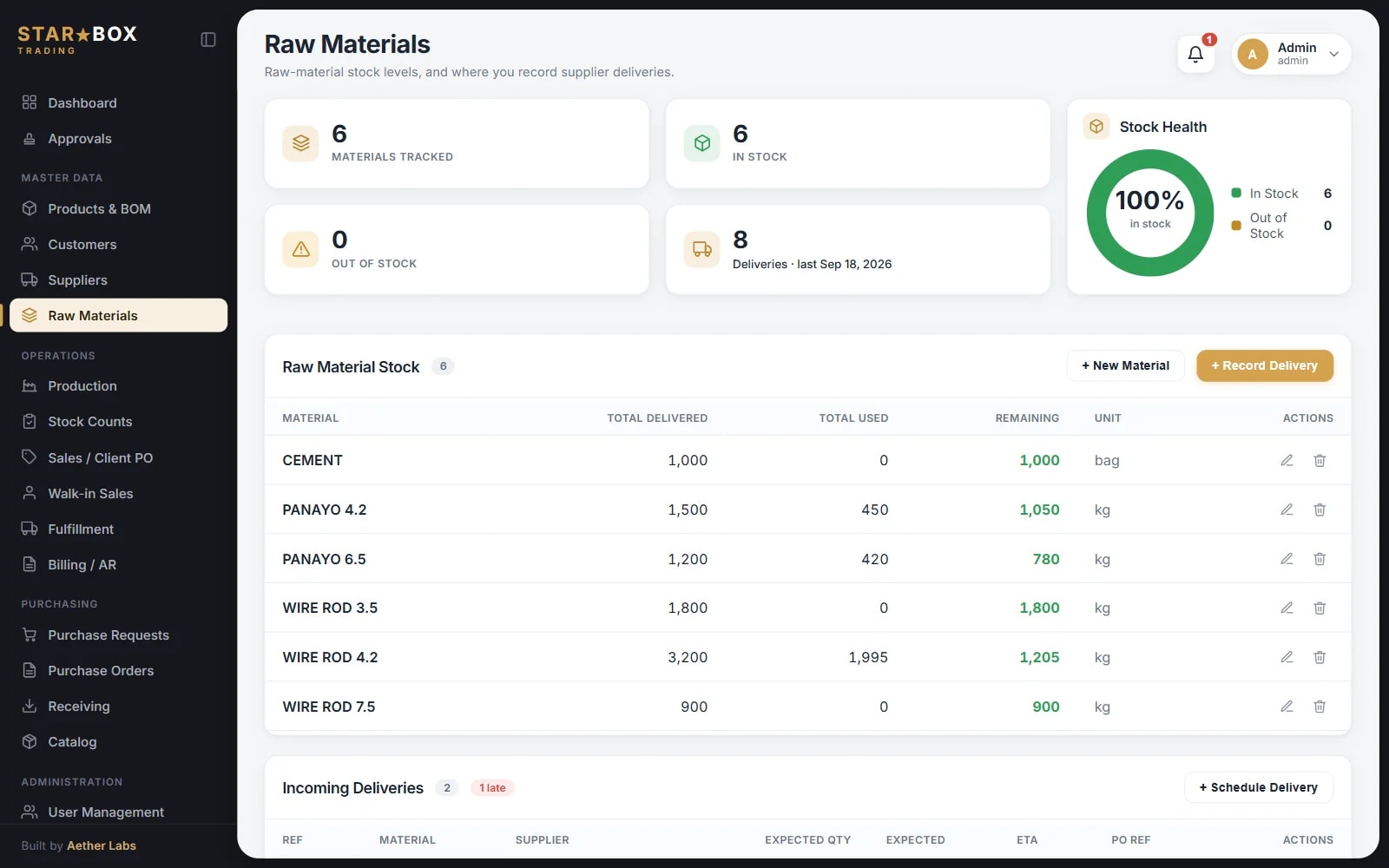Image resolution: width=1389 pixels, height=868 pixels.
Task: Collapse the sidebar with the panel toggle icon
Action: point(208,40)
